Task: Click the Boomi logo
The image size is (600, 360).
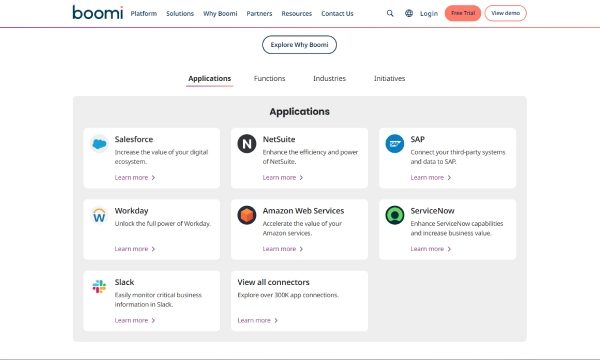Action: (98, 13)
